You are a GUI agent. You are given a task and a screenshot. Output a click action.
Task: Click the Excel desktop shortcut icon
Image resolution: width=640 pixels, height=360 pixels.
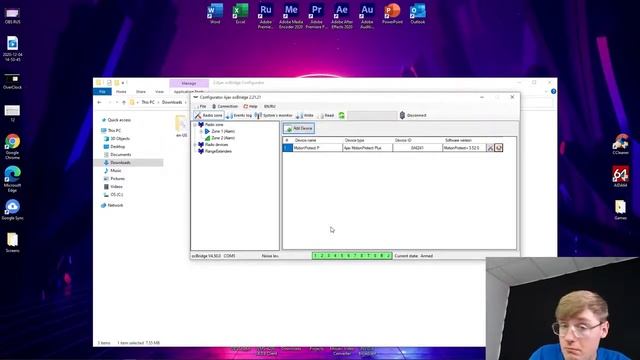[x=240, y=14]
